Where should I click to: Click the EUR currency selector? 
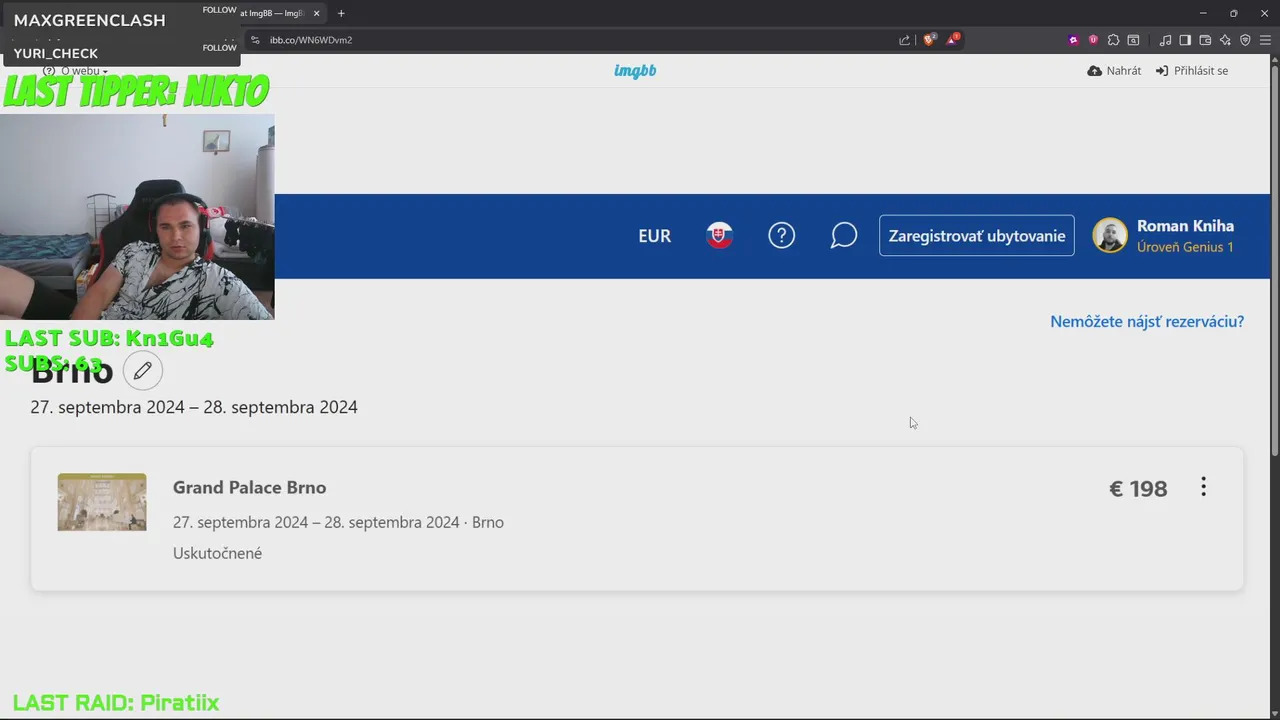[655, 236]
